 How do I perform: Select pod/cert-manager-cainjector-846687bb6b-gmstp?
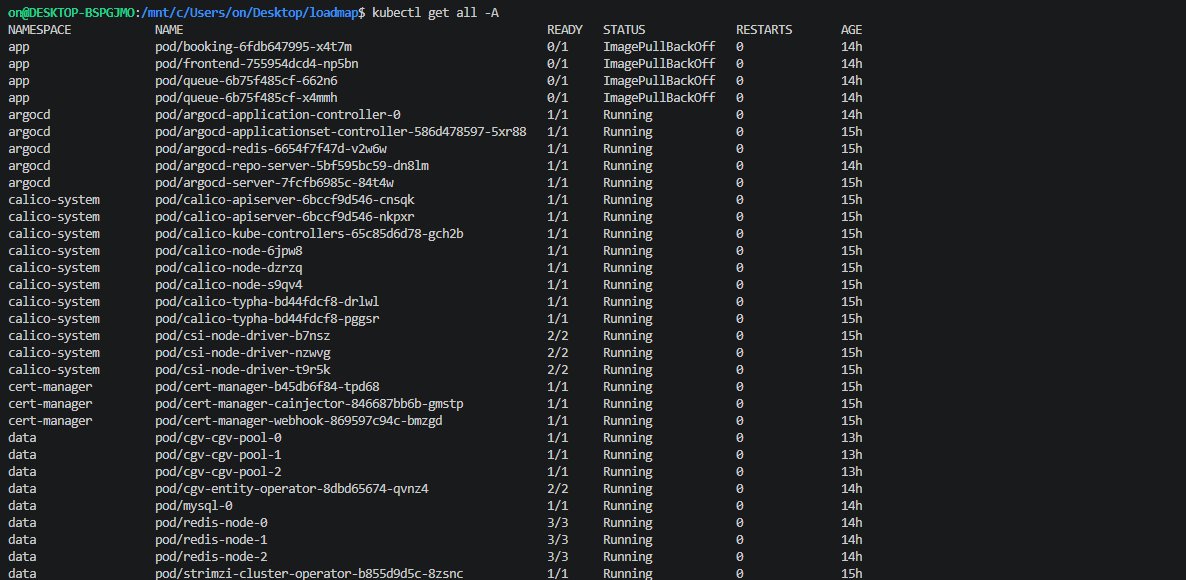(309, 404)
